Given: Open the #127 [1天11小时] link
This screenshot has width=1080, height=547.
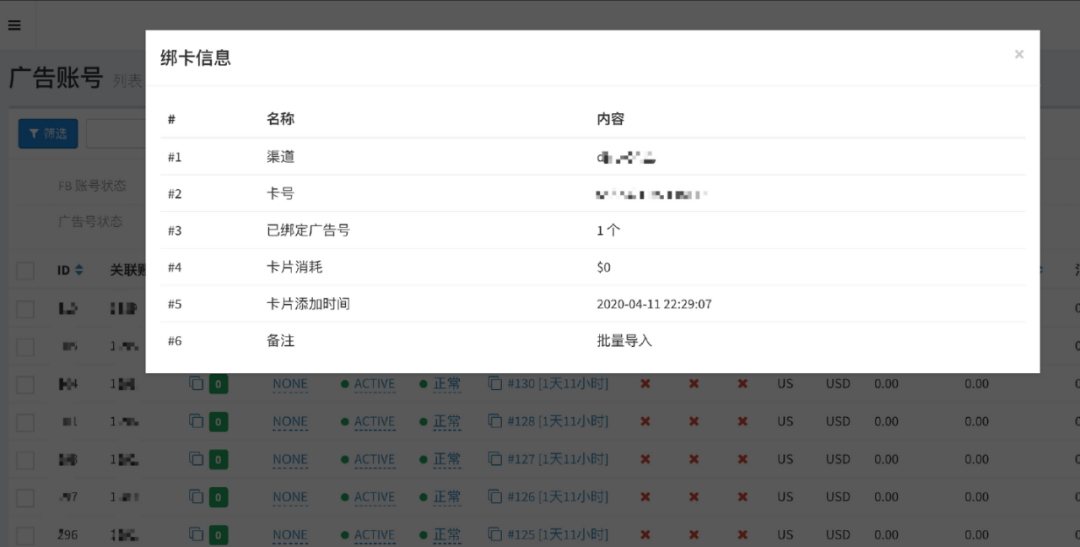Looking at the screenshot, I should click(x=558, y=460).
